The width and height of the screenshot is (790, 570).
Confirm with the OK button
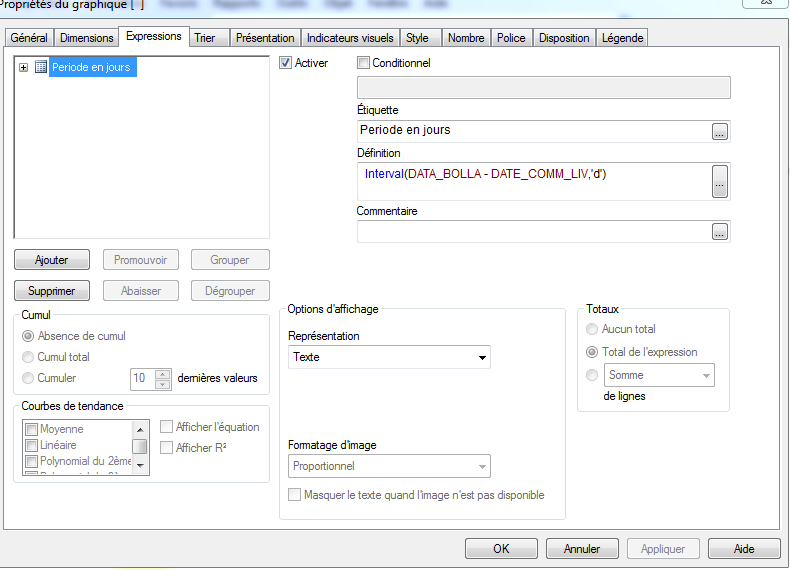pos(501,548)
